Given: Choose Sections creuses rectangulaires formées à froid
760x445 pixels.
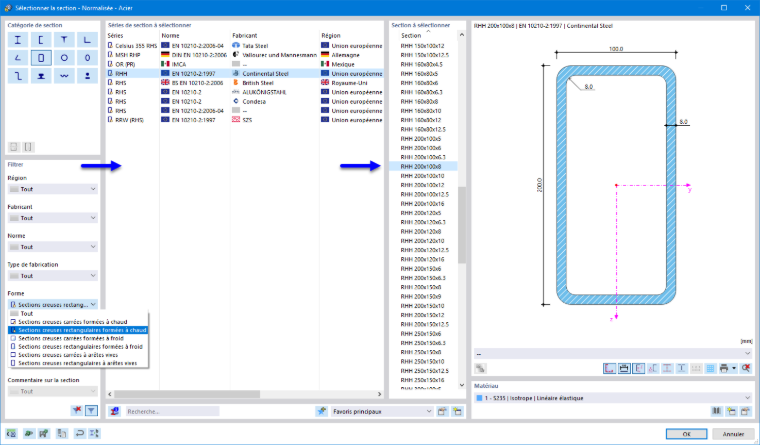Looking at the screenshot, I should [x=78, y=347].
